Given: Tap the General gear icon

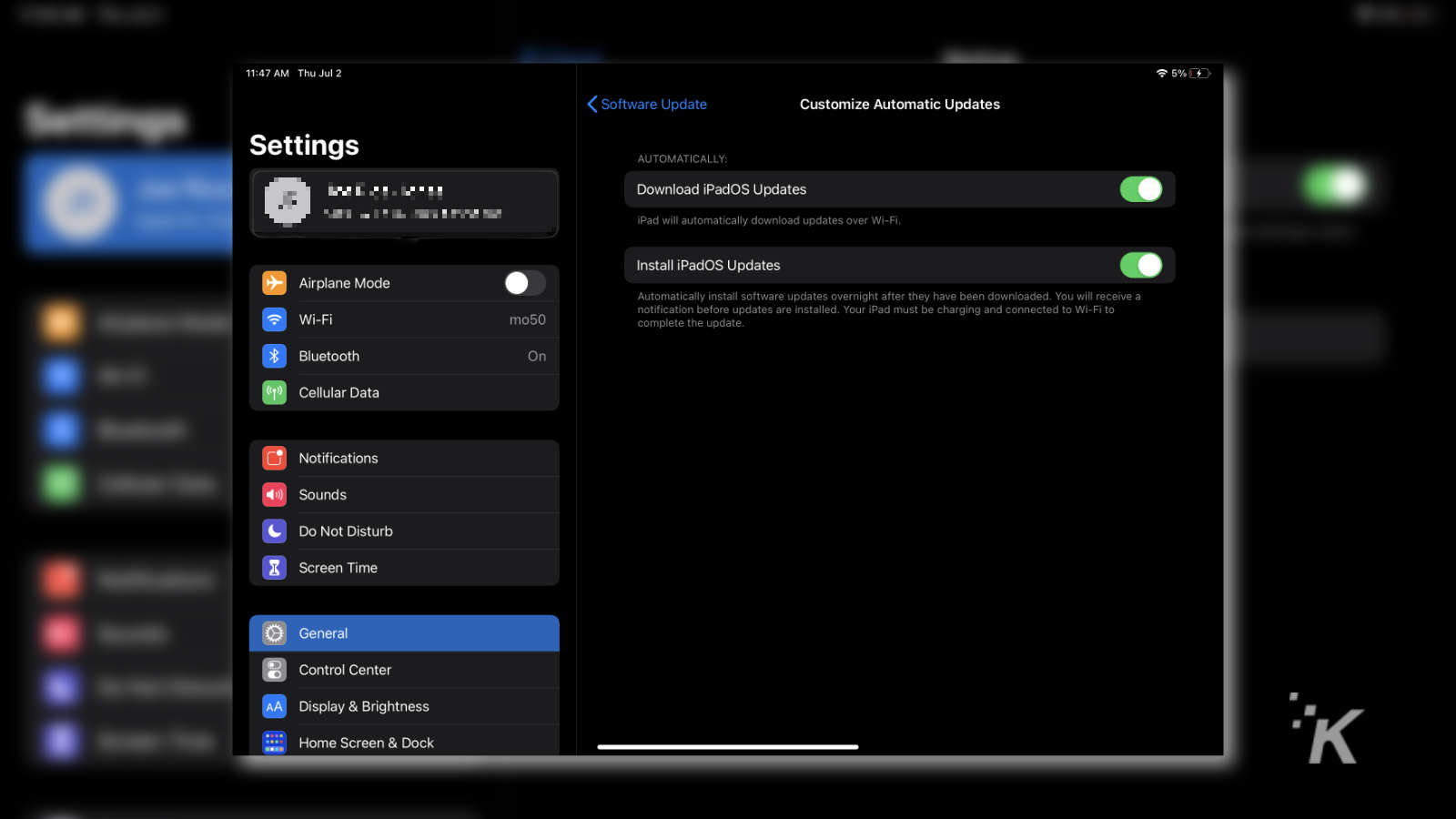Looking at the screenshot, I should pyautogui.click(x=274, y=632).
